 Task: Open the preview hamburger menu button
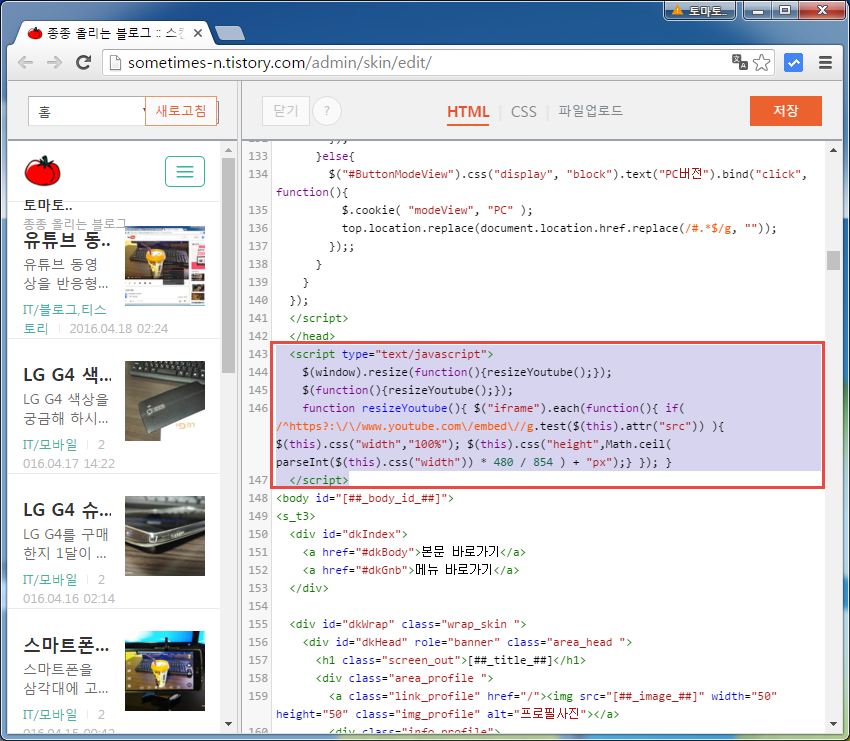(x=185, y=171)
